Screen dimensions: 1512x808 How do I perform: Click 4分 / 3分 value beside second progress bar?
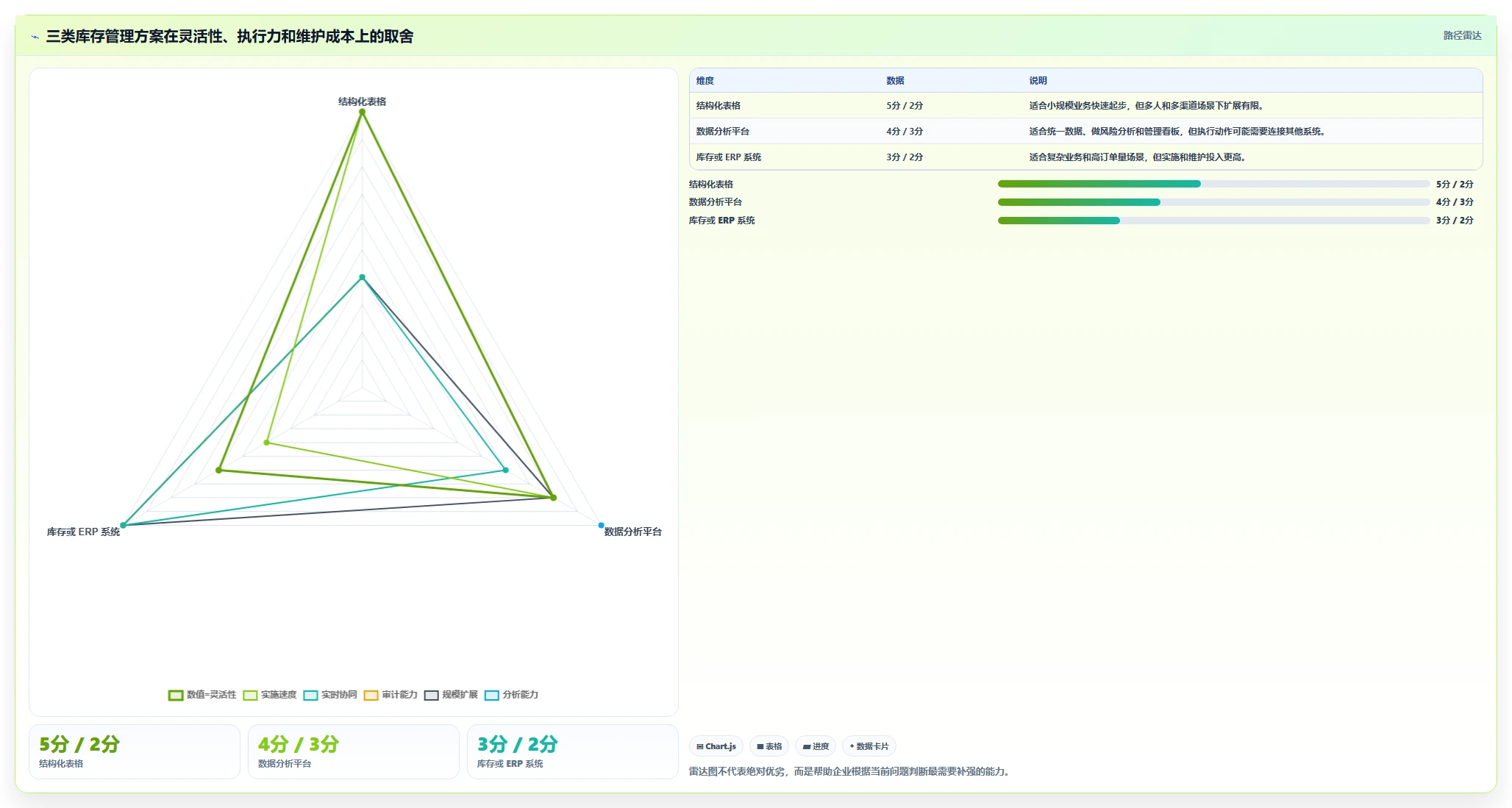(1455, 202)
